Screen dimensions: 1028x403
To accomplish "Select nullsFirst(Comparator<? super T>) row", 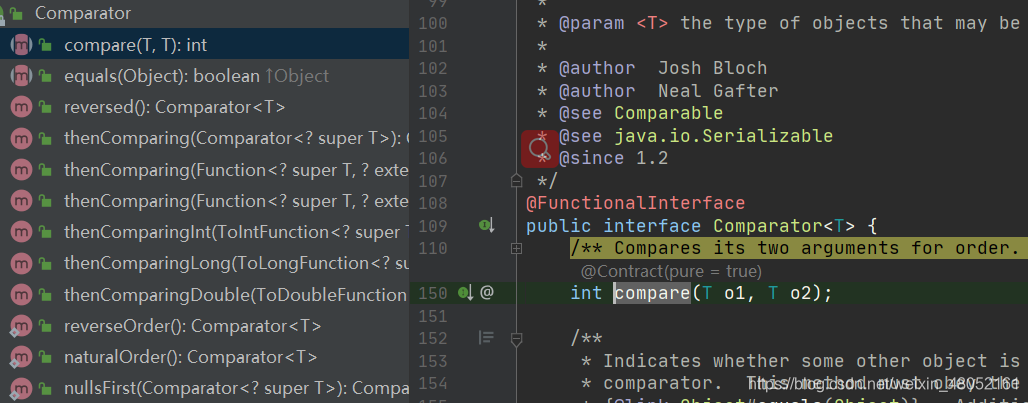I will 205,388.
